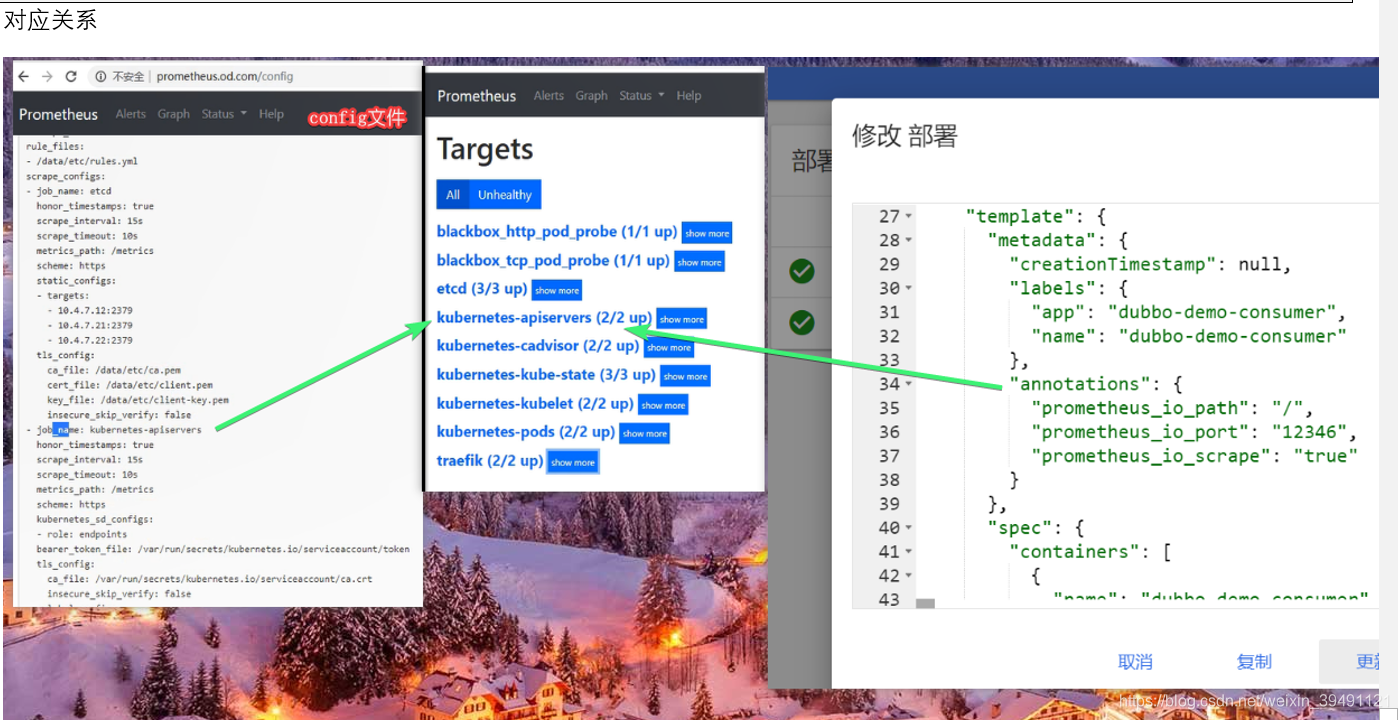This screenshot has height=720, width=1399.
Task: Show more for kubernetes-cadvisor
Action: click(x=668, y=347)
